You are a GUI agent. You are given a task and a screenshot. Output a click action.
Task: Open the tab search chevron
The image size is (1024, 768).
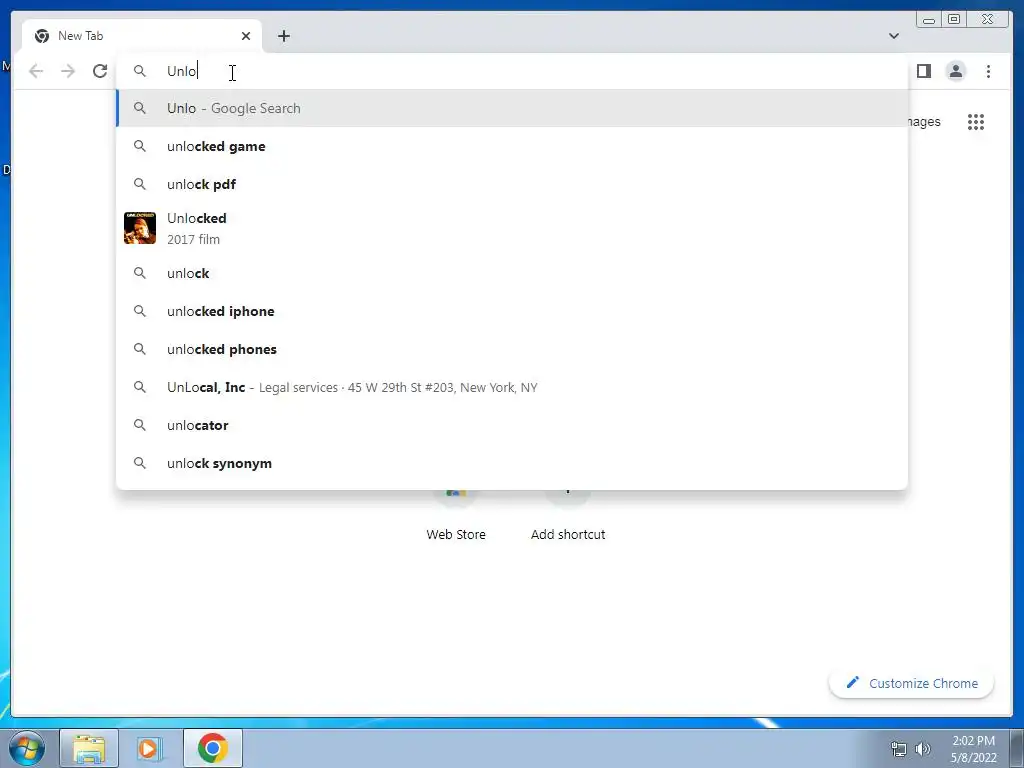click(893, 36)
